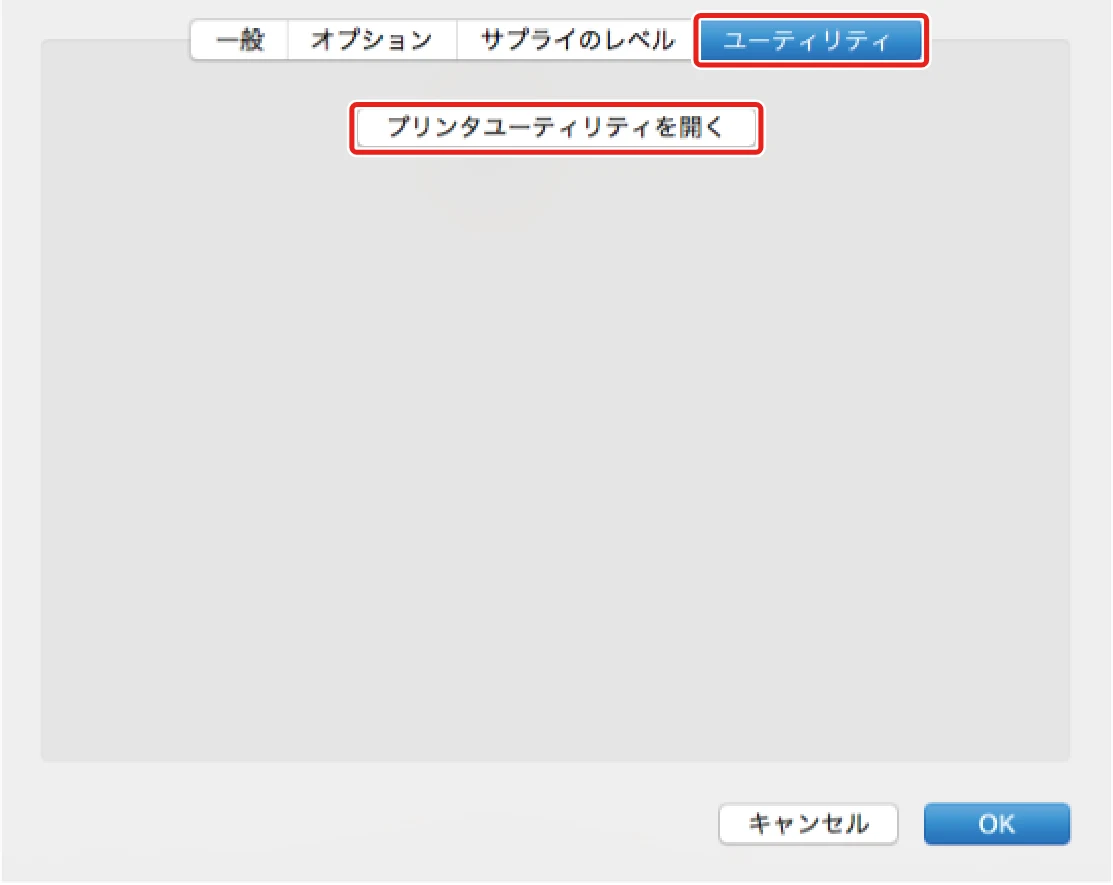Switch to the 一般 tab
Screen dimensions: 1113x885
pyautogui.click(x=239, y=40)
